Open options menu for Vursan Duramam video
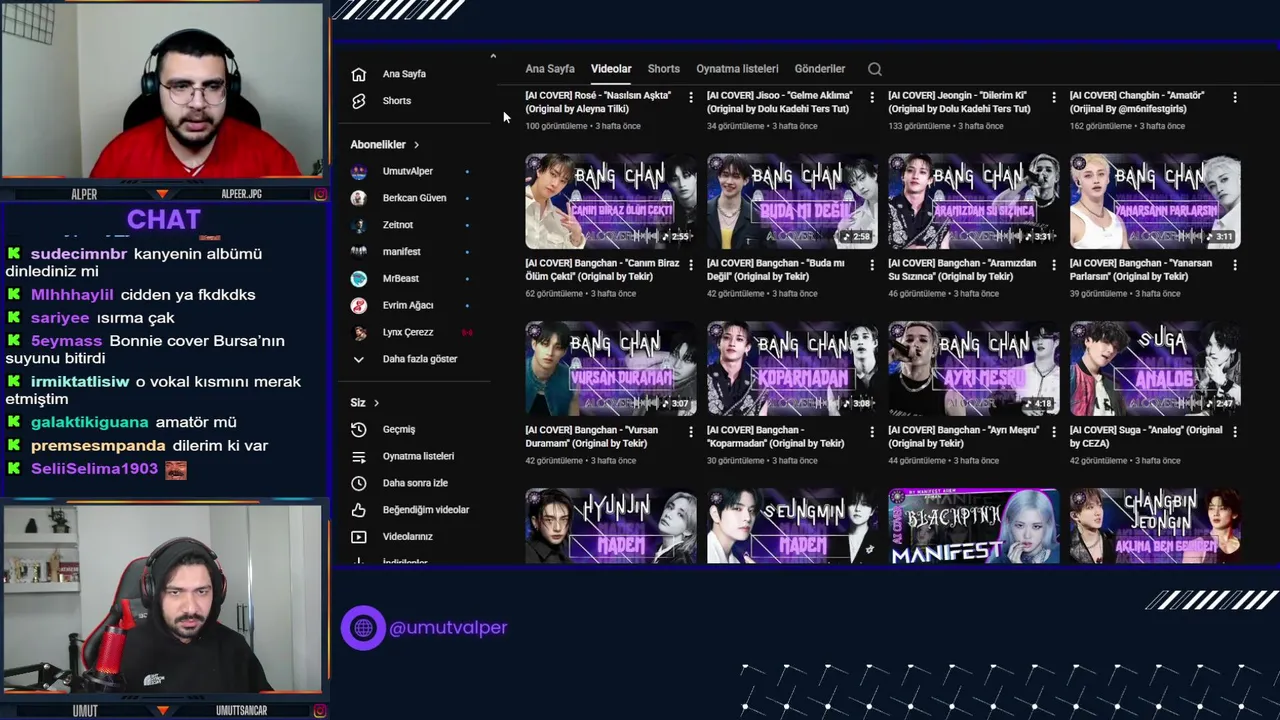This screenshot has width=1280, height=720. coord(691,432)
